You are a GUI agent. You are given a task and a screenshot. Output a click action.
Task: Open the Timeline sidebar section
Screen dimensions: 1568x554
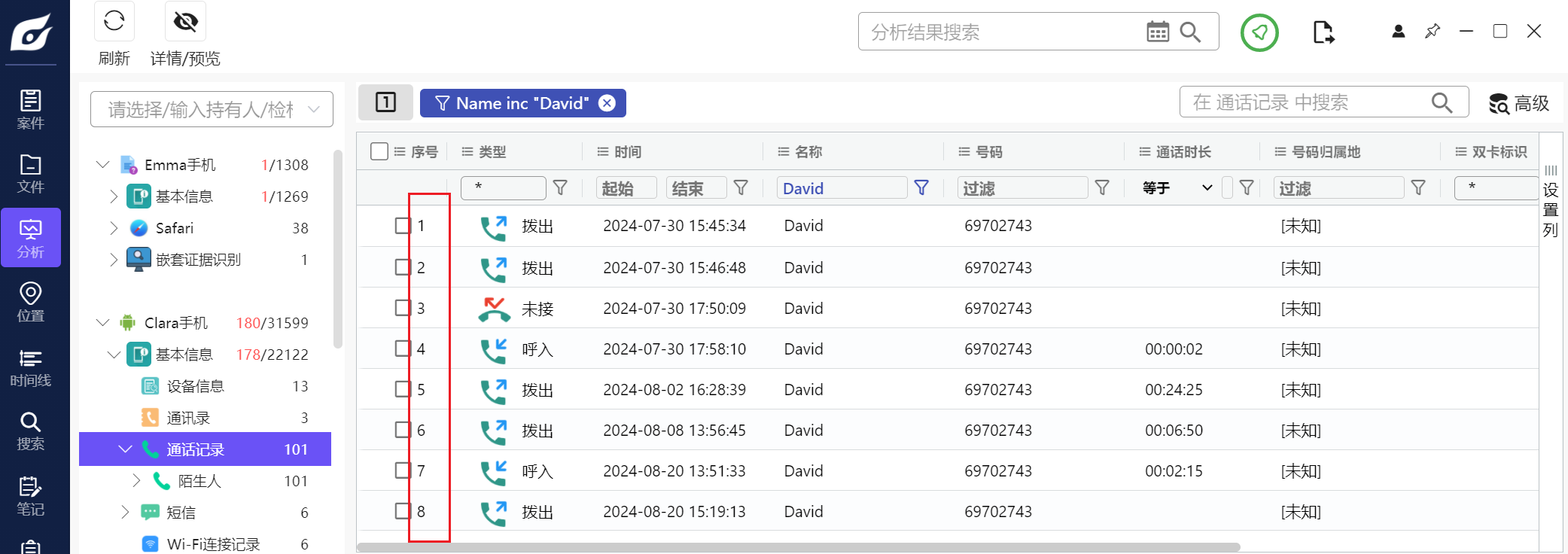[x=31, y=367]
